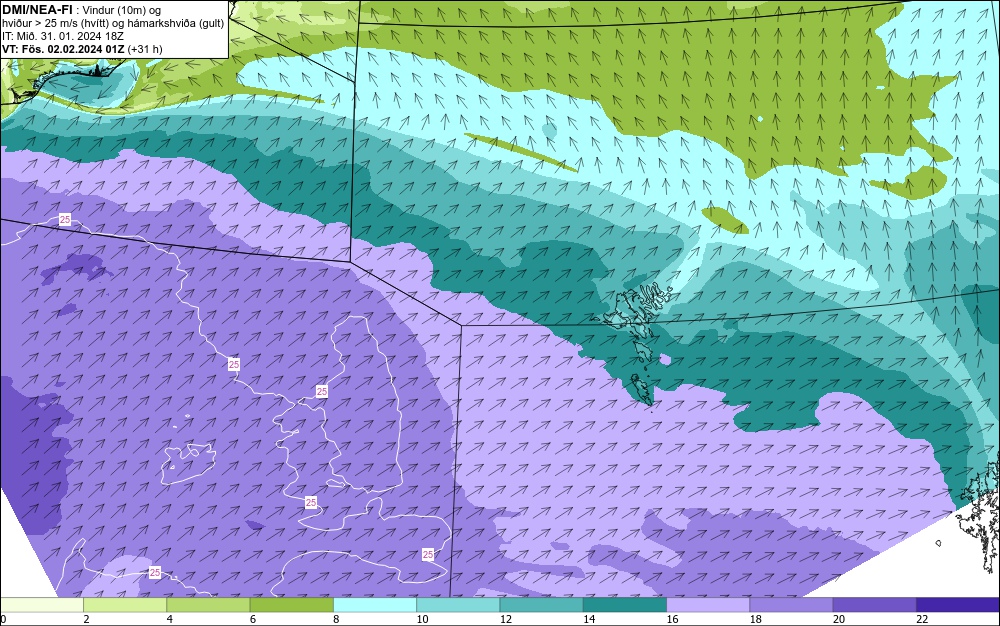Click the legend scale label 8
This screenshot has height=626, width=1000.
(336, 619)
